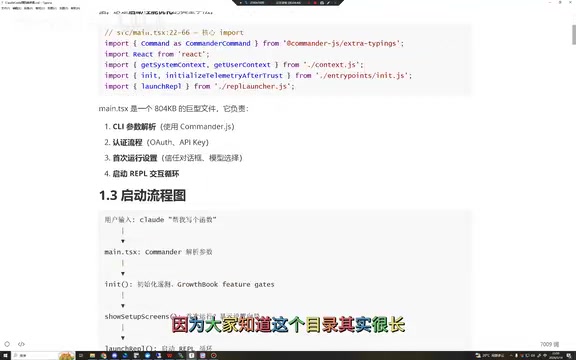576x360 pixels.
Task: Open the weather widget in taskbar
Action: 490,355
